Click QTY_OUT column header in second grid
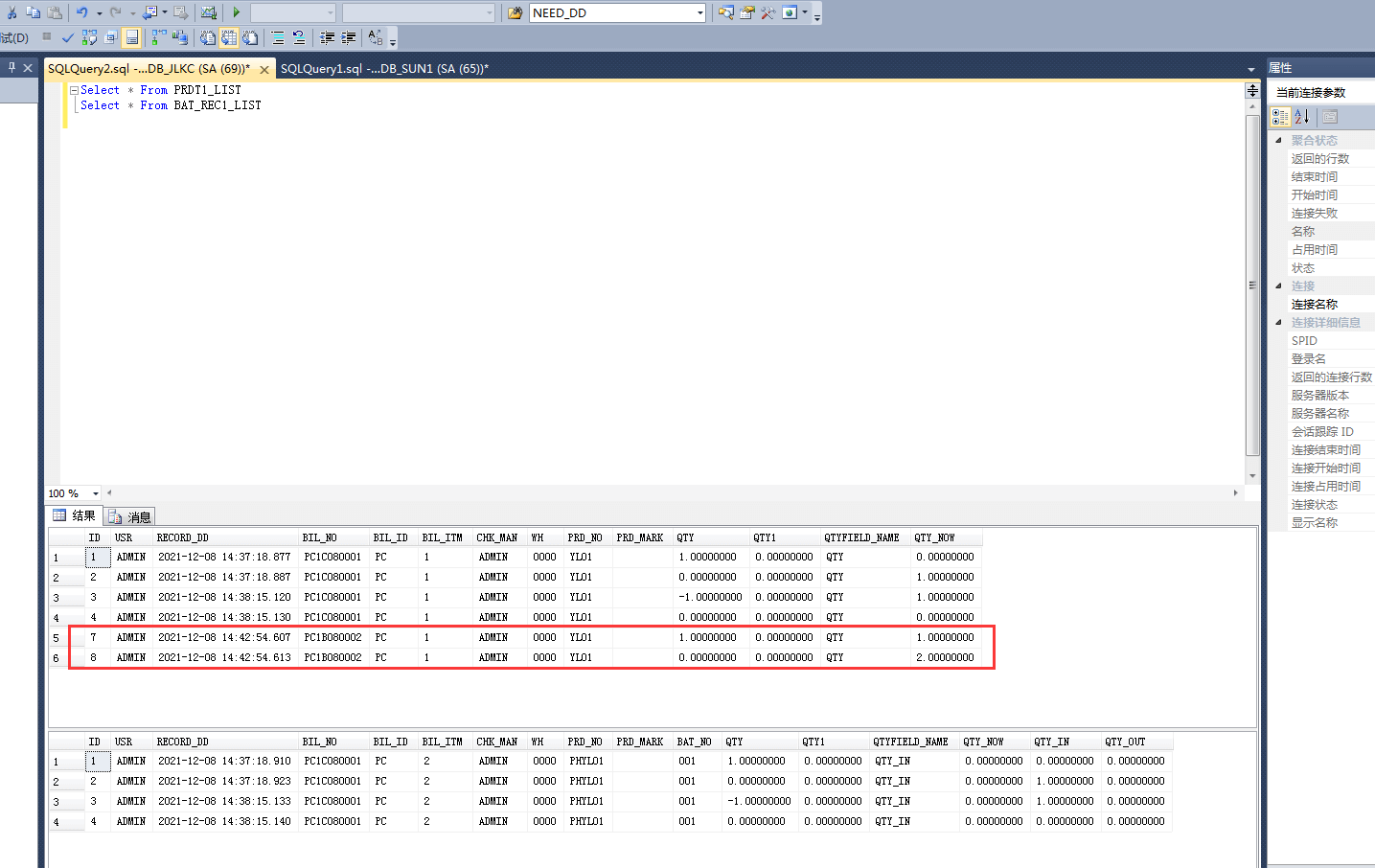The image size is (1375, 868). [x=1135, y=742]
